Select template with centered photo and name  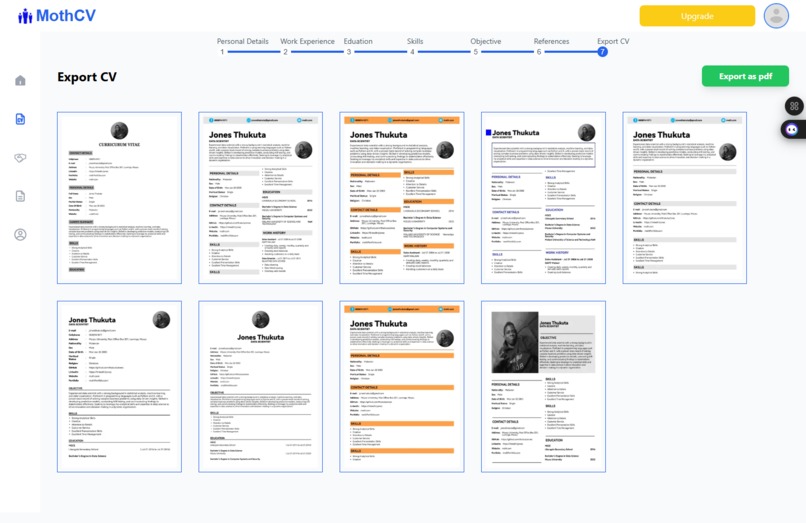261,386
